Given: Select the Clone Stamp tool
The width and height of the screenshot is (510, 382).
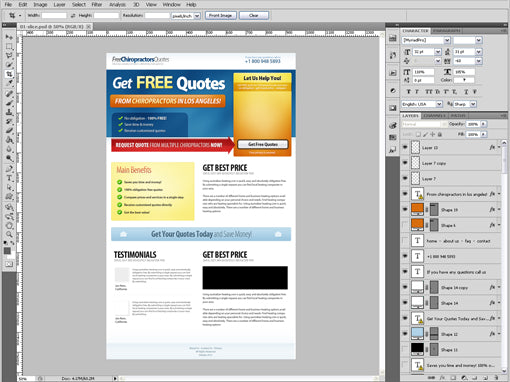Looking at the screenshot, I should coord(9,112).
